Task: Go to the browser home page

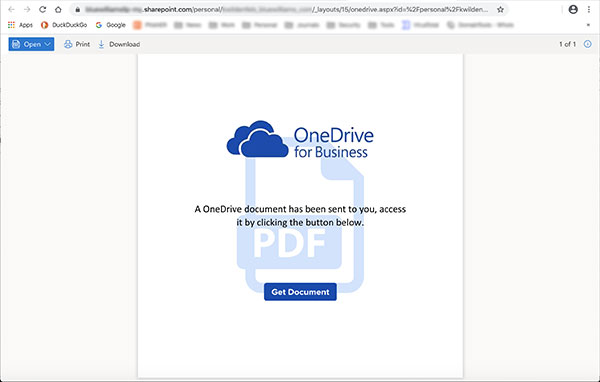Action: (58, 10)
